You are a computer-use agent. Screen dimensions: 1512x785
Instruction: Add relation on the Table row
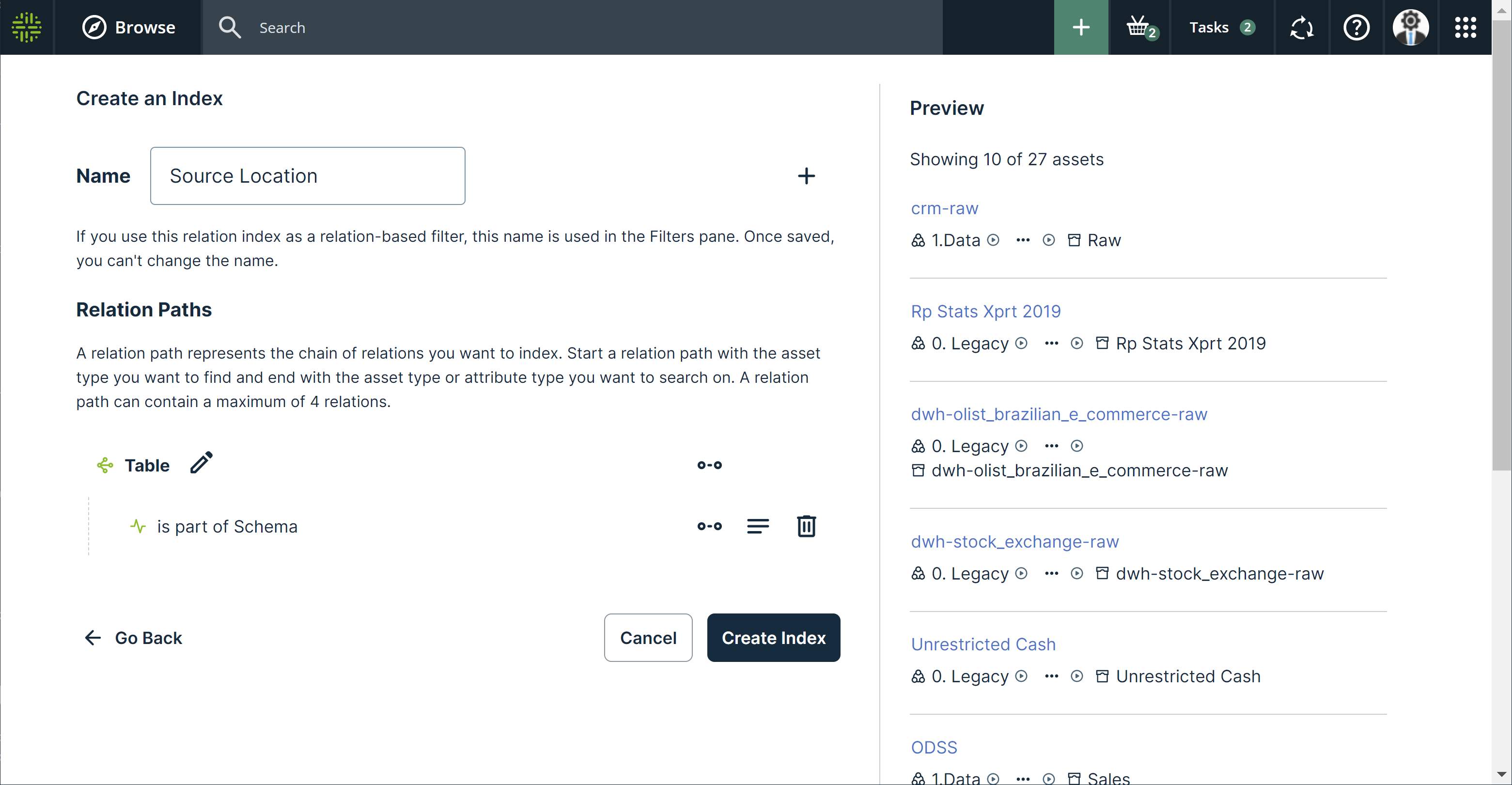coord(709,465)
